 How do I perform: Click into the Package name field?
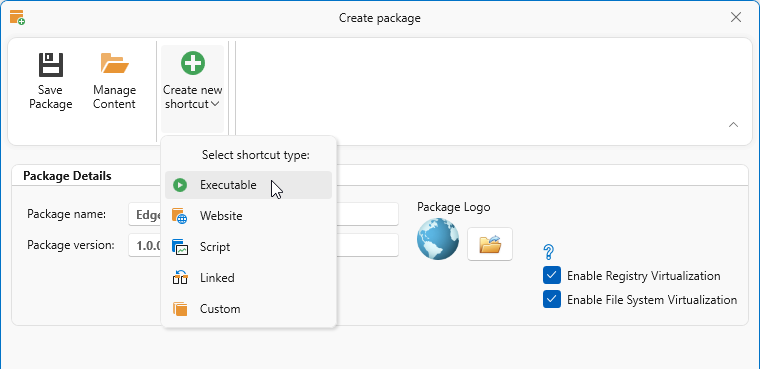click(263, 214)
